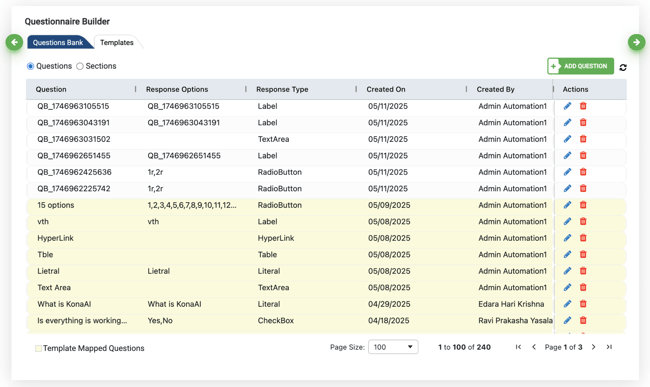Click the Add Question button
This screenshot has height=387, width=650.
click(580, 66)
